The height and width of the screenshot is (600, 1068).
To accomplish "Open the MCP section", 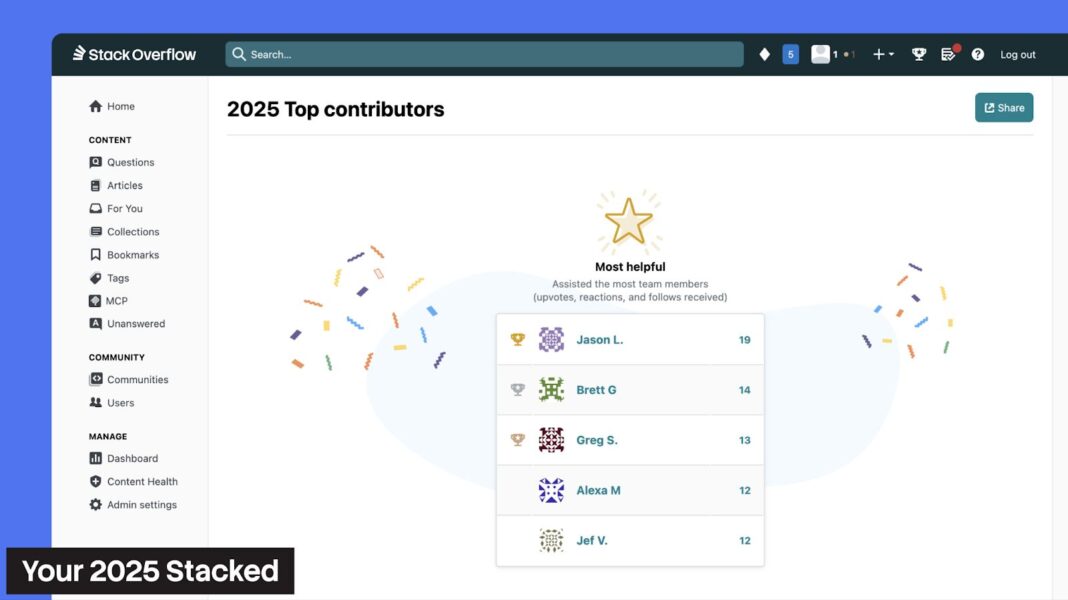I will (x=114, y=300).
